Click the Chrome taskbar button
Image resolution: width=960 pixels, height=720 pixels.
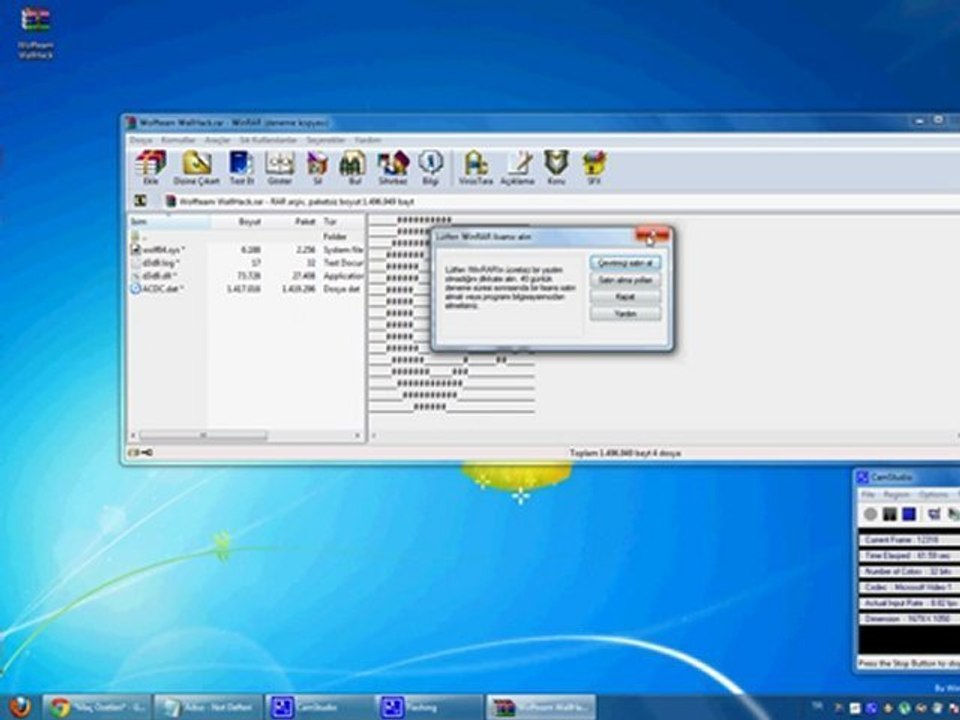(97, 708)
